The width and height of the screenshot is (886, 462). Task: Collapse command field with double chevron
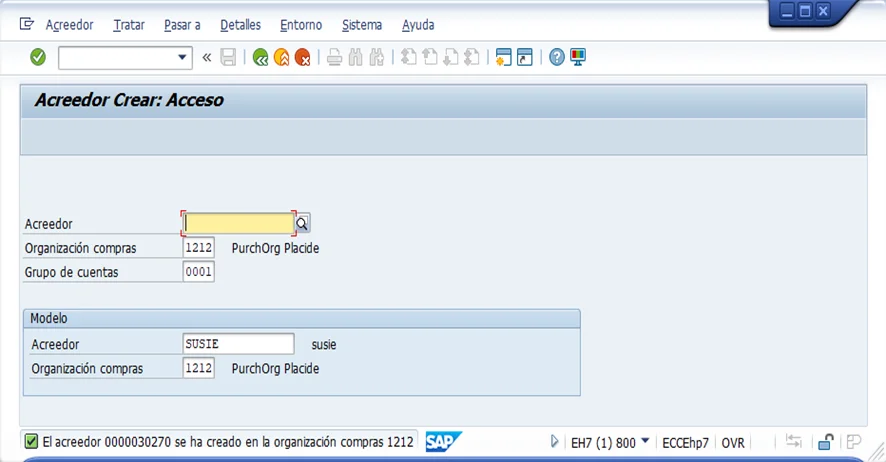[207, 58]
